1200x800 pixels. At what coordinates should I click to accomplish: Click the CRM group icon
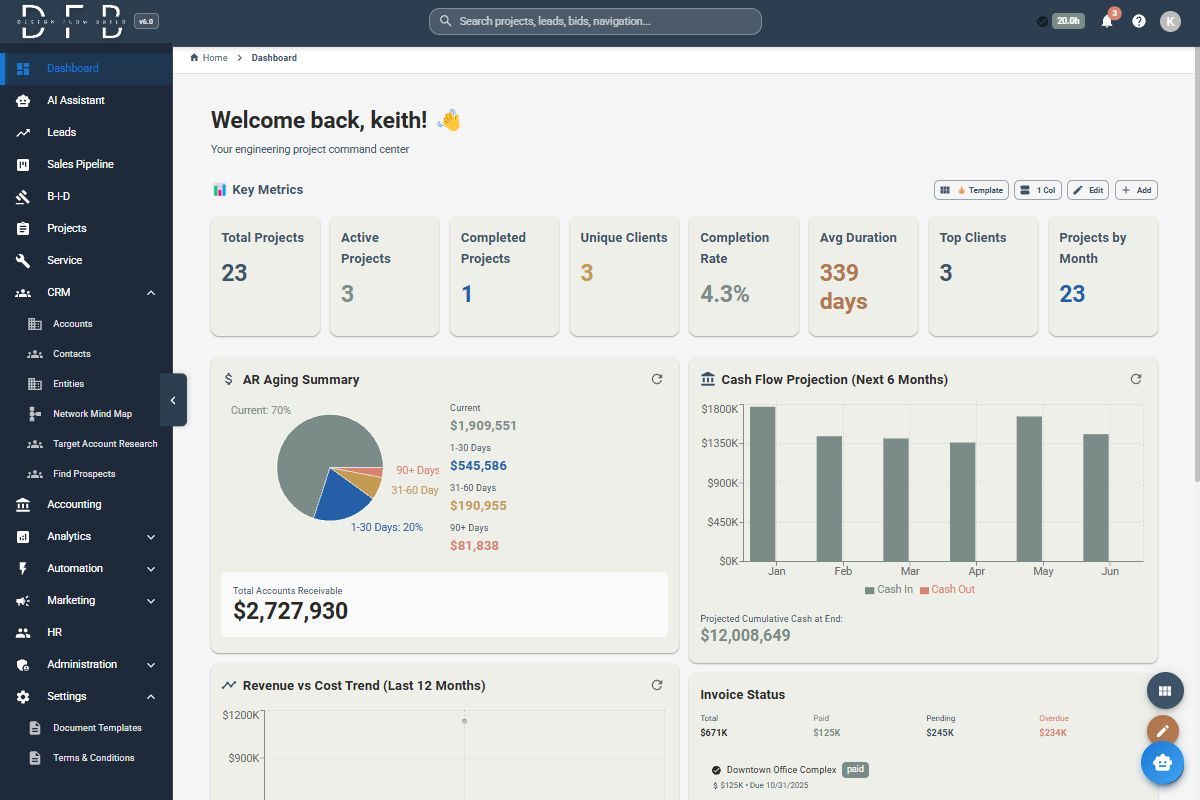23,292
